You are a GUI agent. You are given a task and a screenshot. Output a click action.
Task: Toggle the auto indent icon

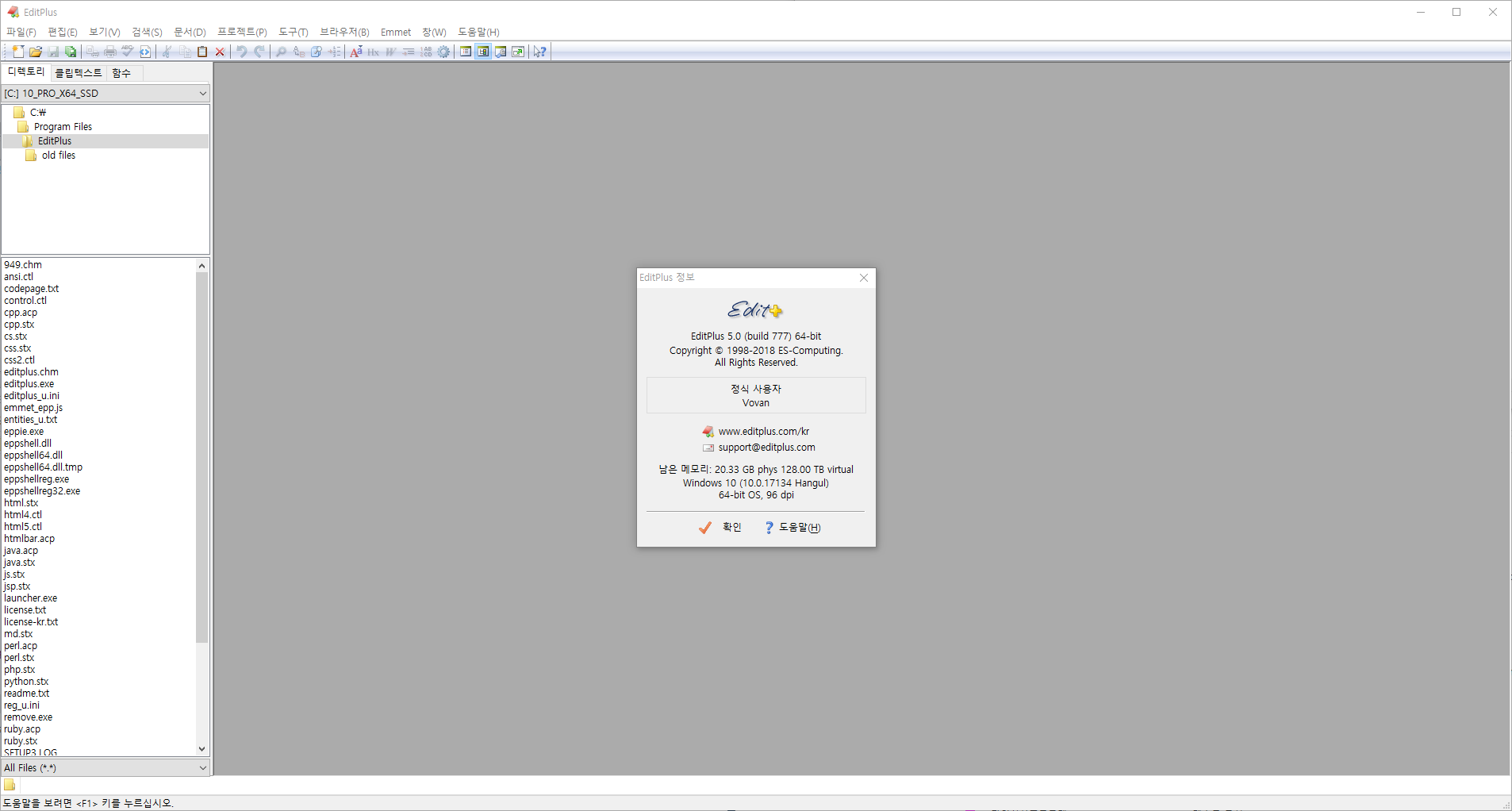click(x=409, y=52)
